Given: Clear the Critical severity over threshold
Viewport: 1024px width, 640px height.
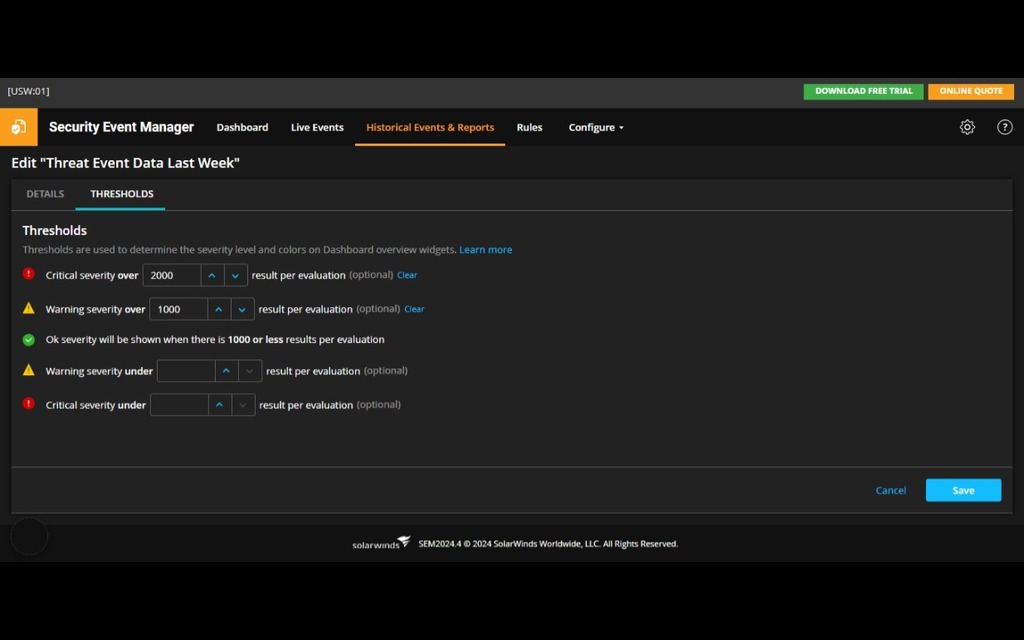Looking at the screenshot, I should click(407, 274).
